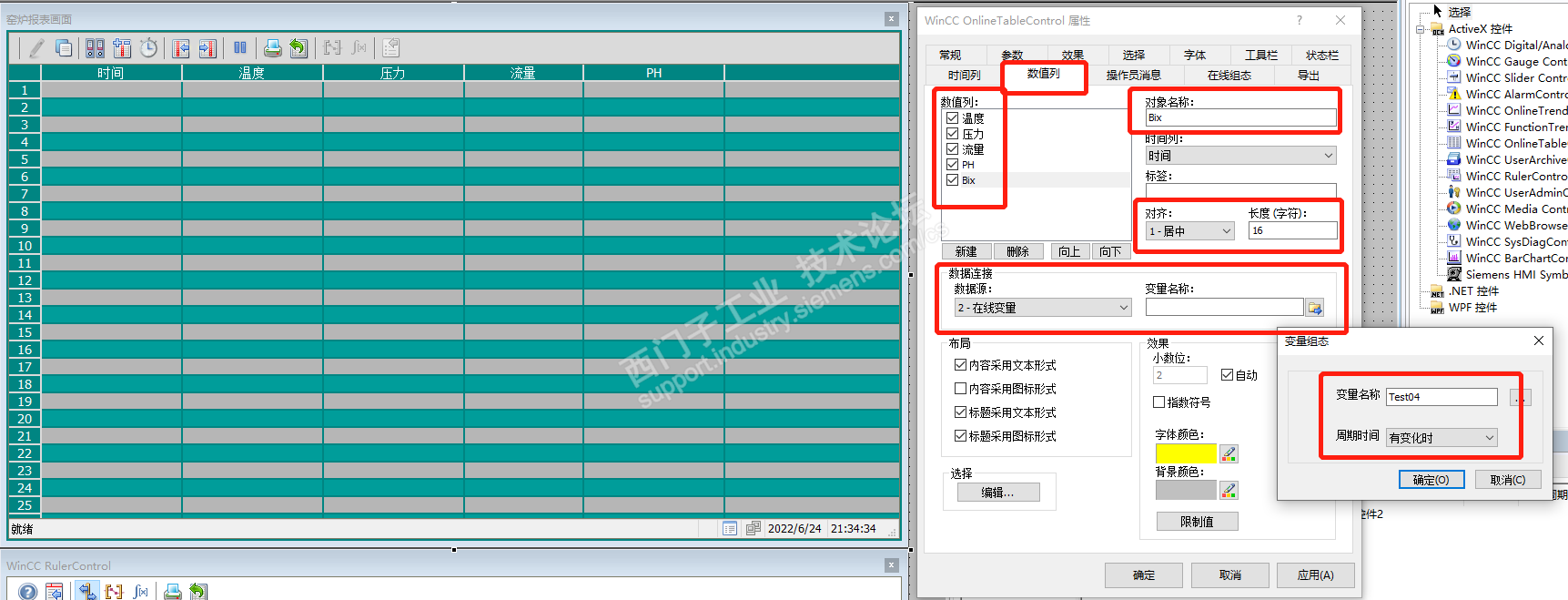The width and height of the screenshot is (1568, 600).
Task: Click yellow 字体颜色 swatch
Action: point(1186,453)
